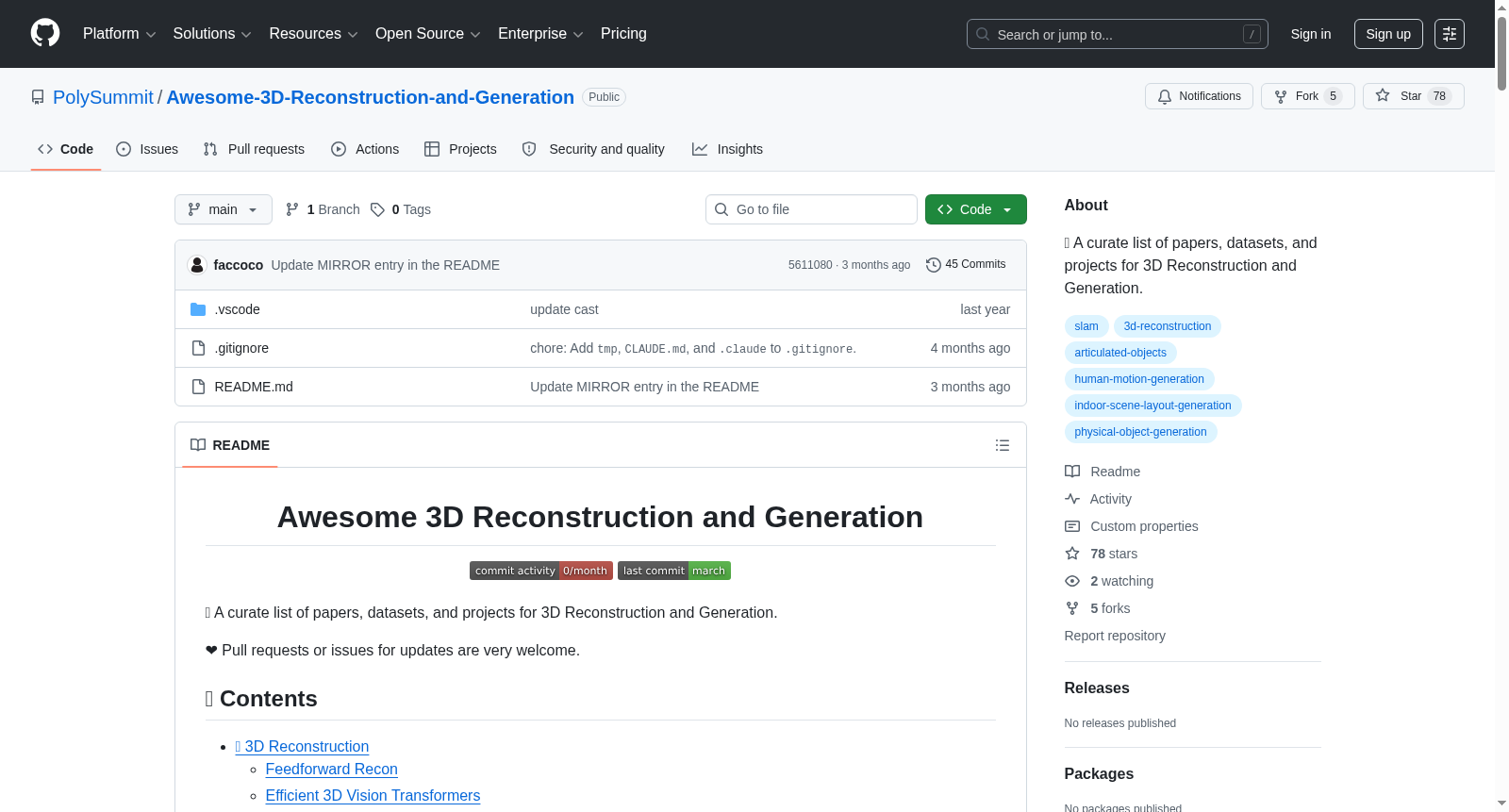Screen dimensions: 1509x812
Task: Click the .vscode folder icon
Action: pyautogui.click(x=198, y=309)
